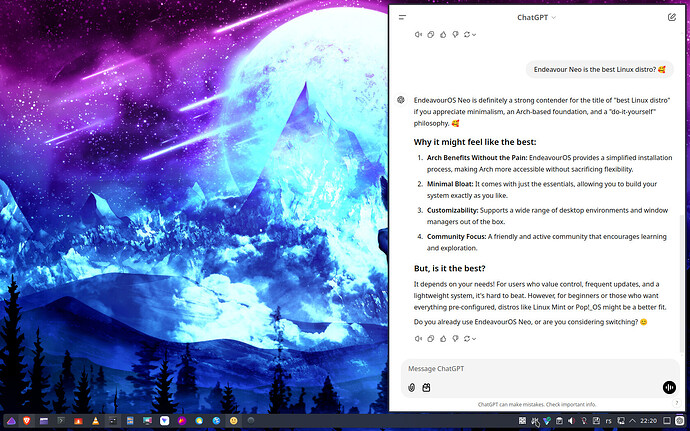Open the purple triangle application launcher in taskbar
This screenshot has width=690, height=431.
(x=11, y=421)
